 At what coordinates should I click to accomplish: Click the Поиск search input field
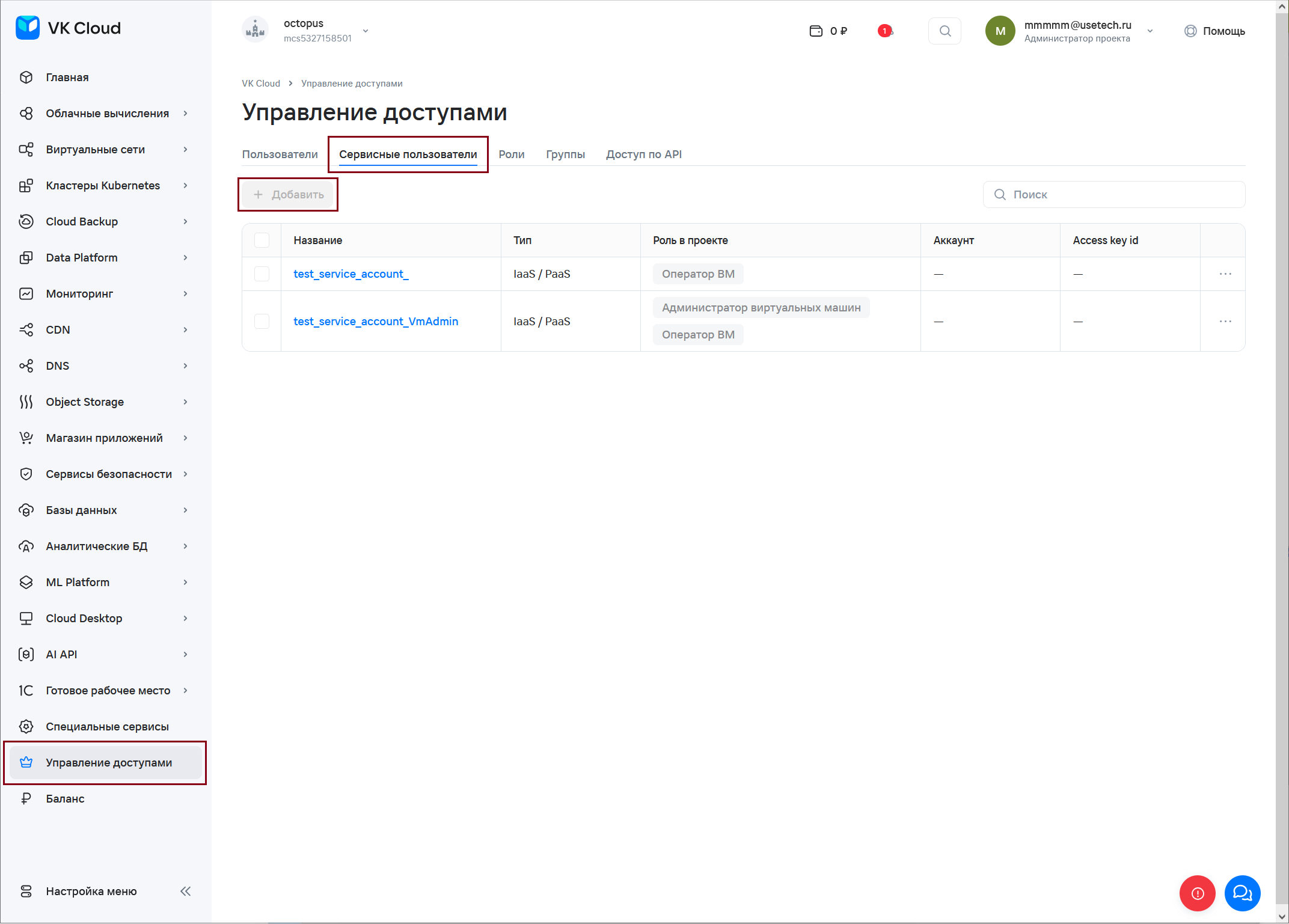[1114, 195]
